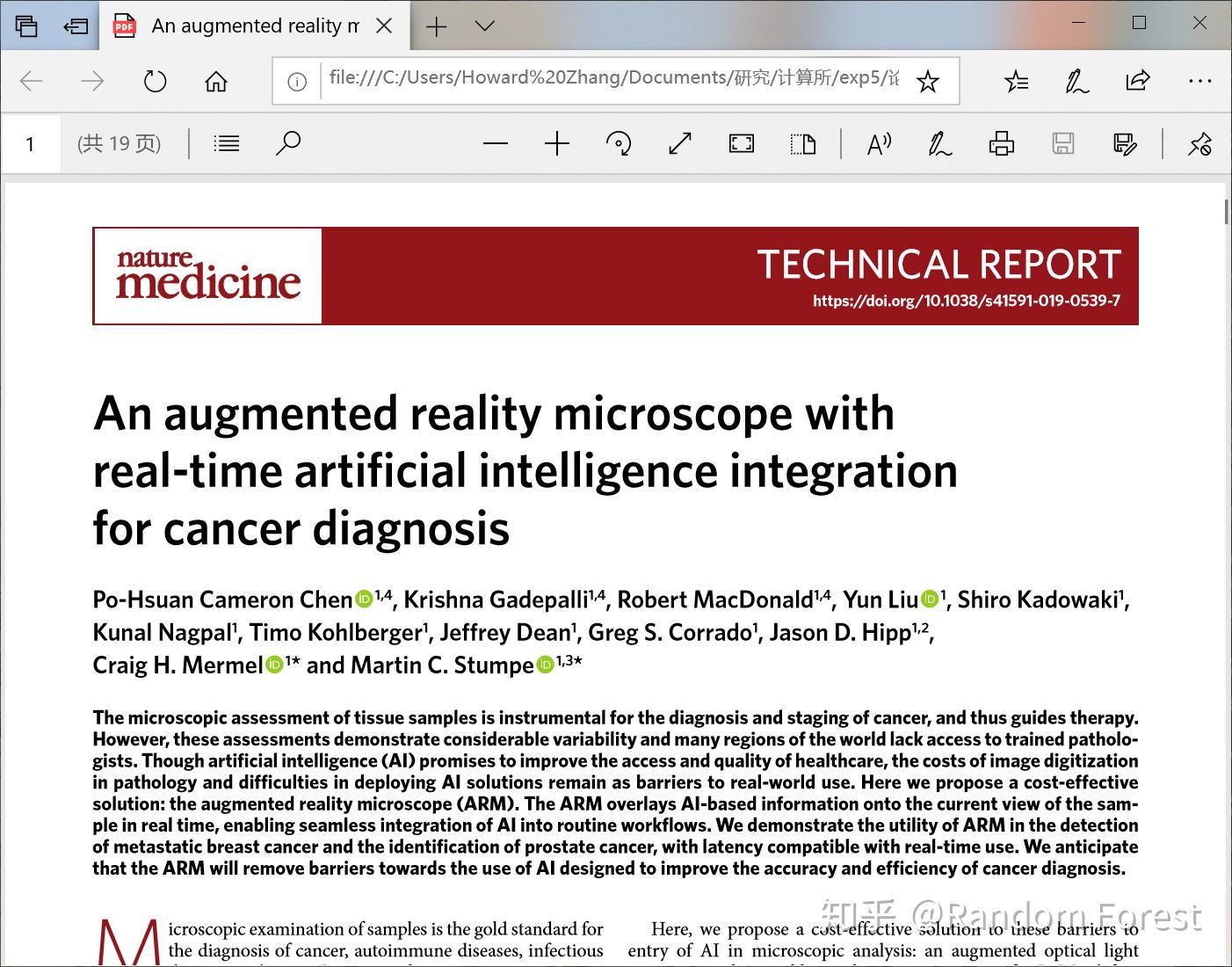The height and width of the screenshot is (967, 1232).
Task: Toggle pinning of the PDF toolbar
Action: pos(1199,143)
